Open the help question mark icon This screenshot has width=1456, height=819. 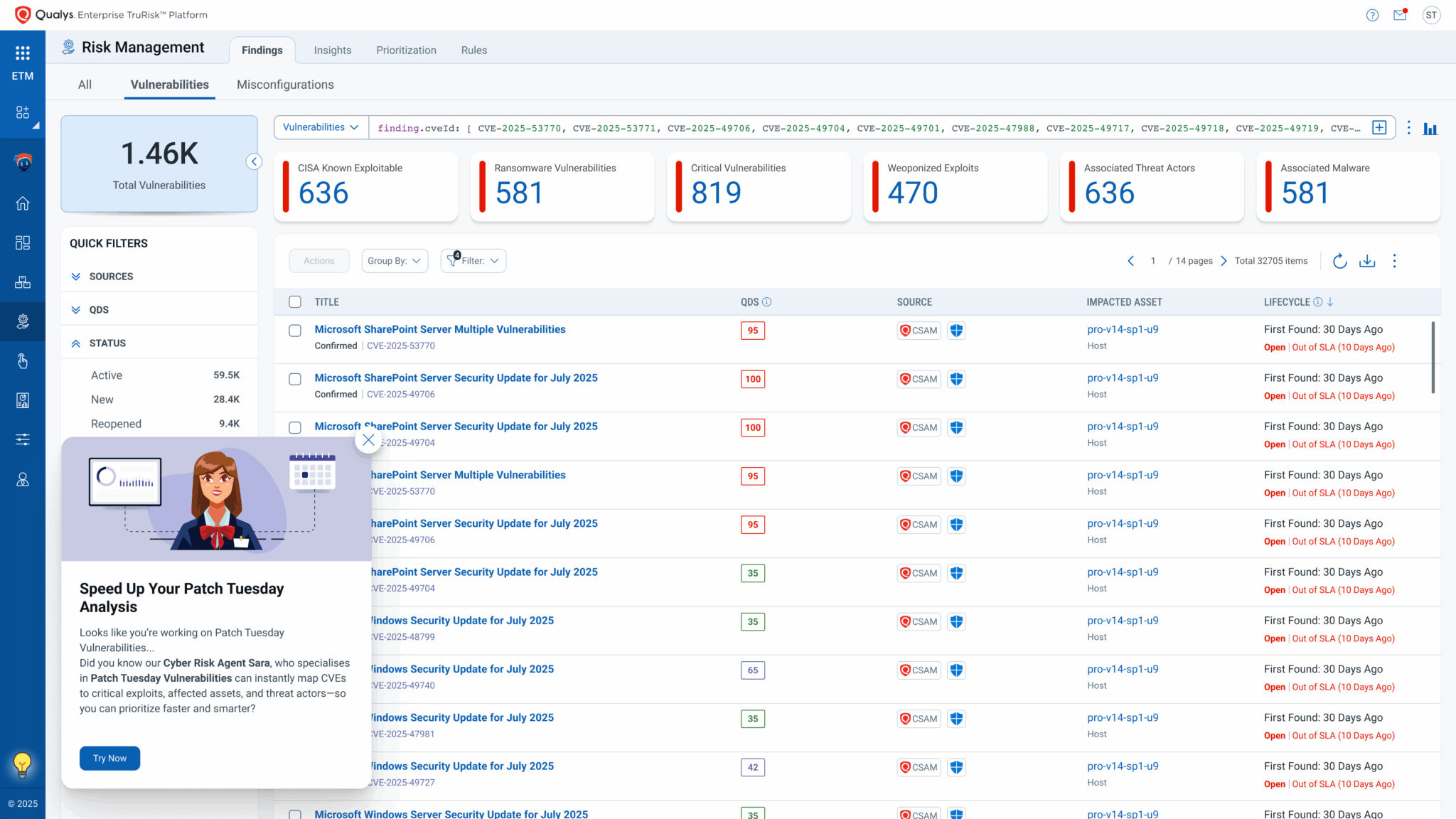tap(1371, 14)
